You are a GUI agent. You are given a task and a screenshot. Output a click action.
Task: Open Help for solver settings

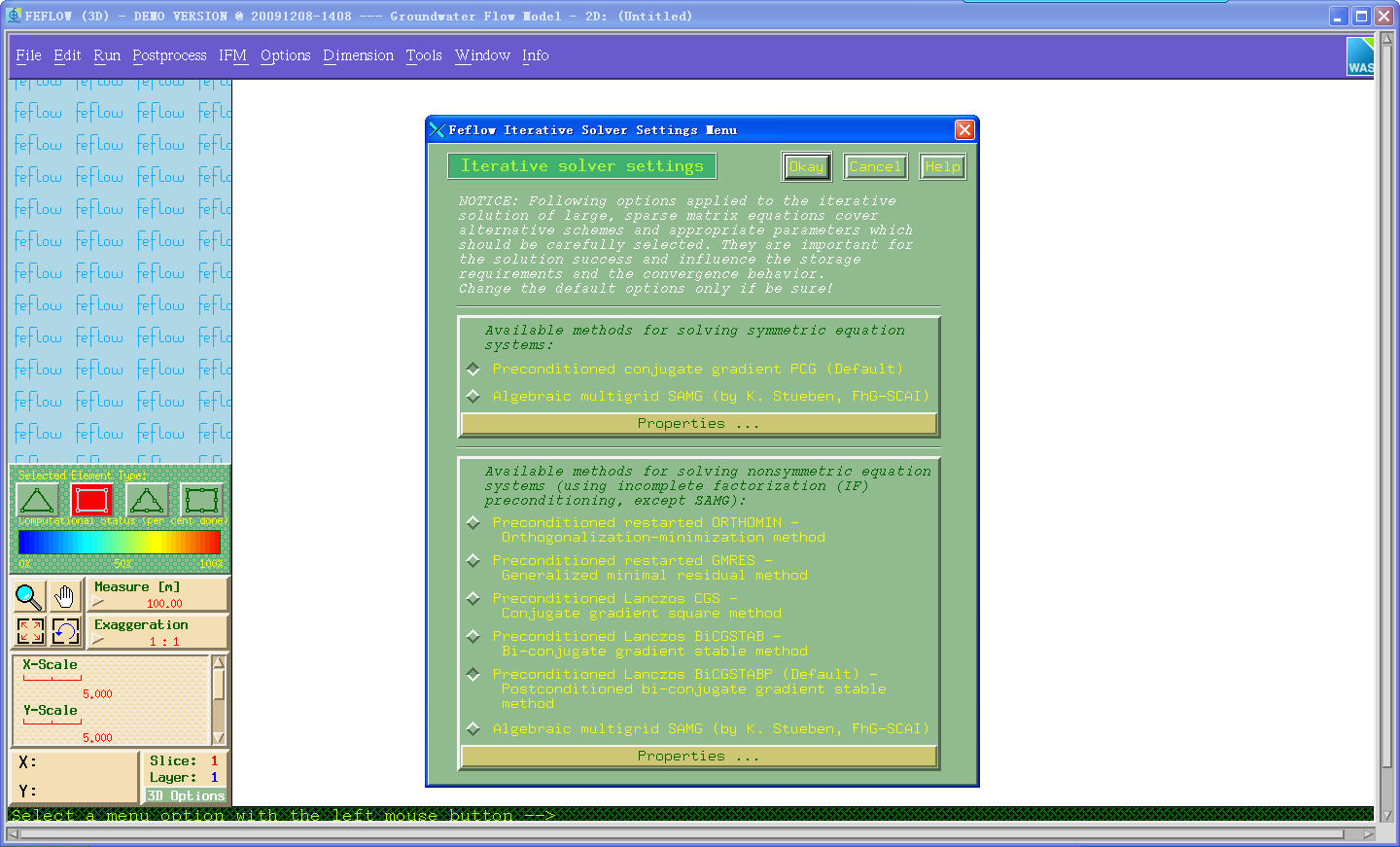point(942,167)
